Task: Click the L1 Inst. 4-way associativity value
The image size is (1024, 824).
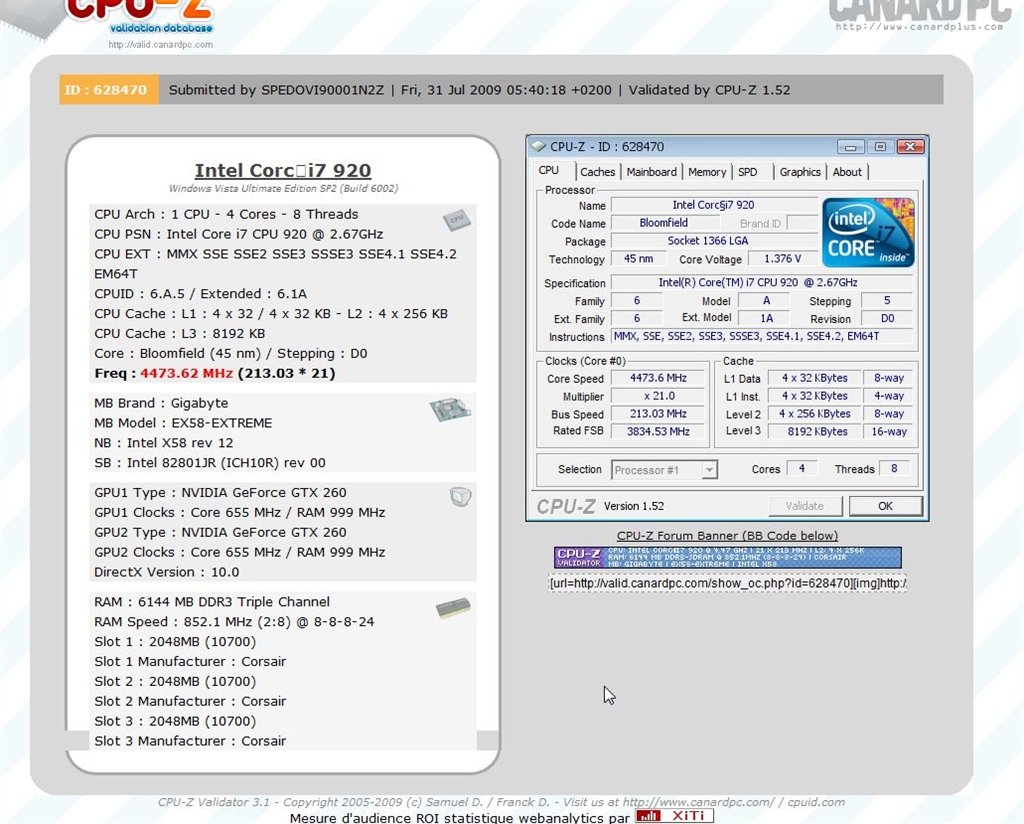Action: coord(889,396)
